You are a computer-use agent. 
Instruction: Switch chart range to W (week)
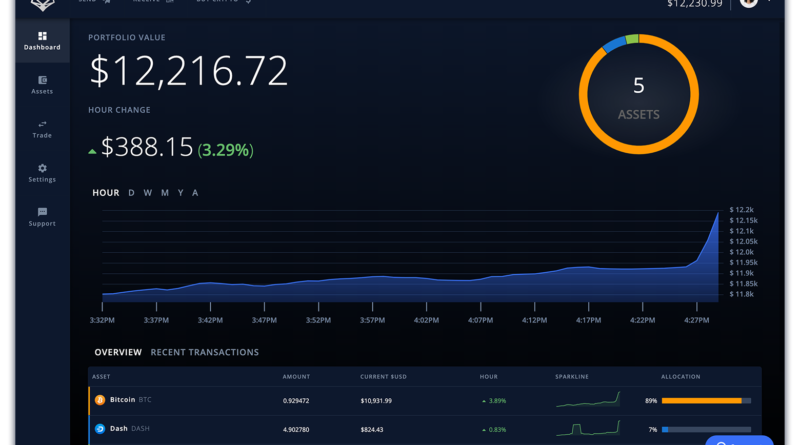tap(147, 193)
